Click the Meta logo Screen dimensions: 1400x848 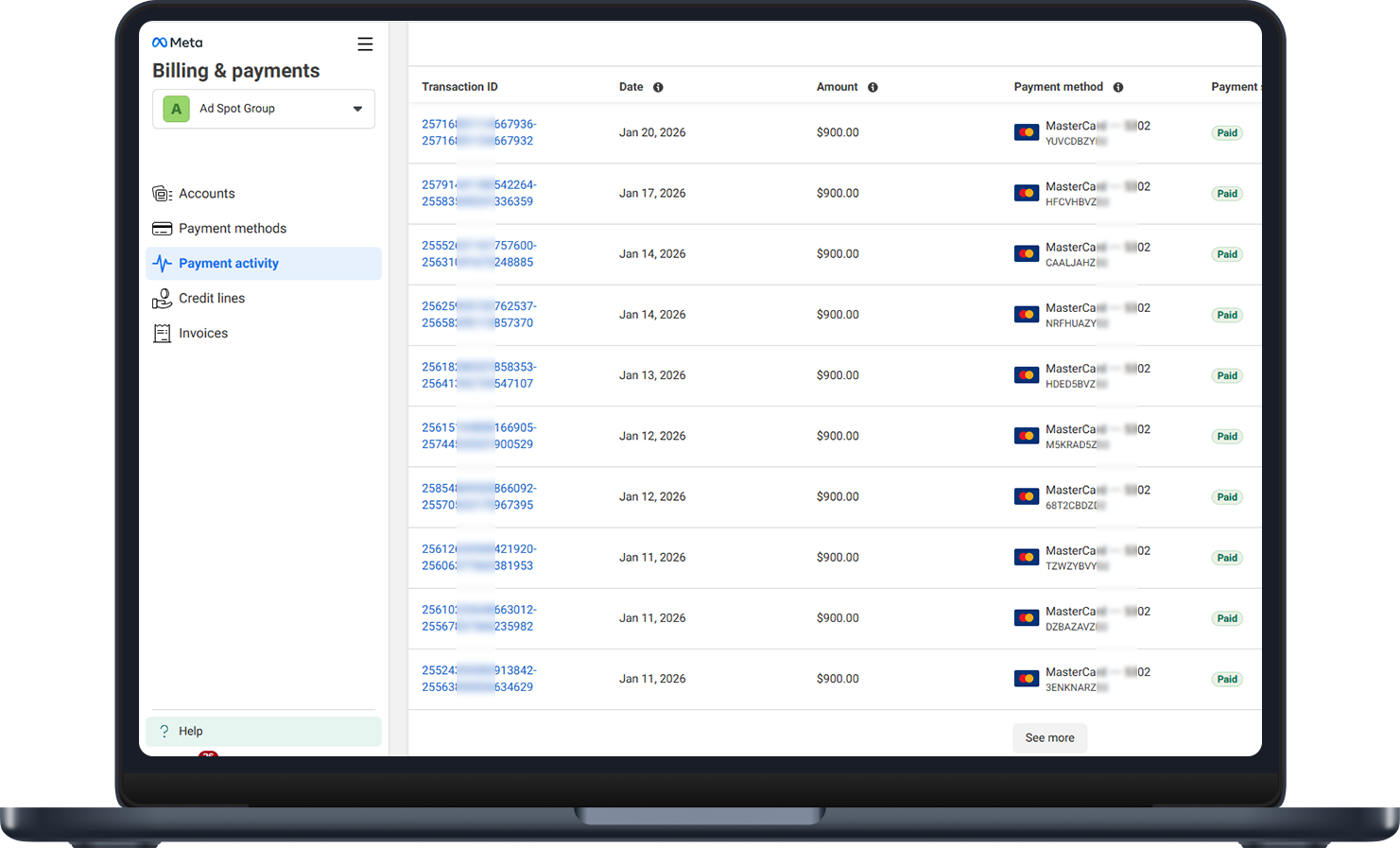coord(178,43)
